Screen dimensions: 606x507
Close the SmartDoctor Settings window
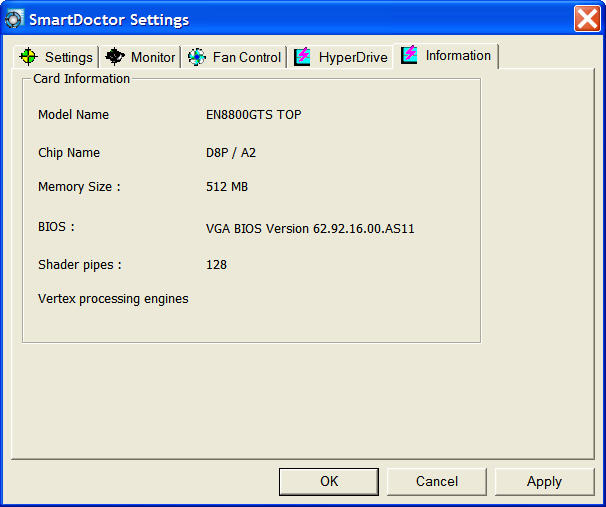(587, 19)
